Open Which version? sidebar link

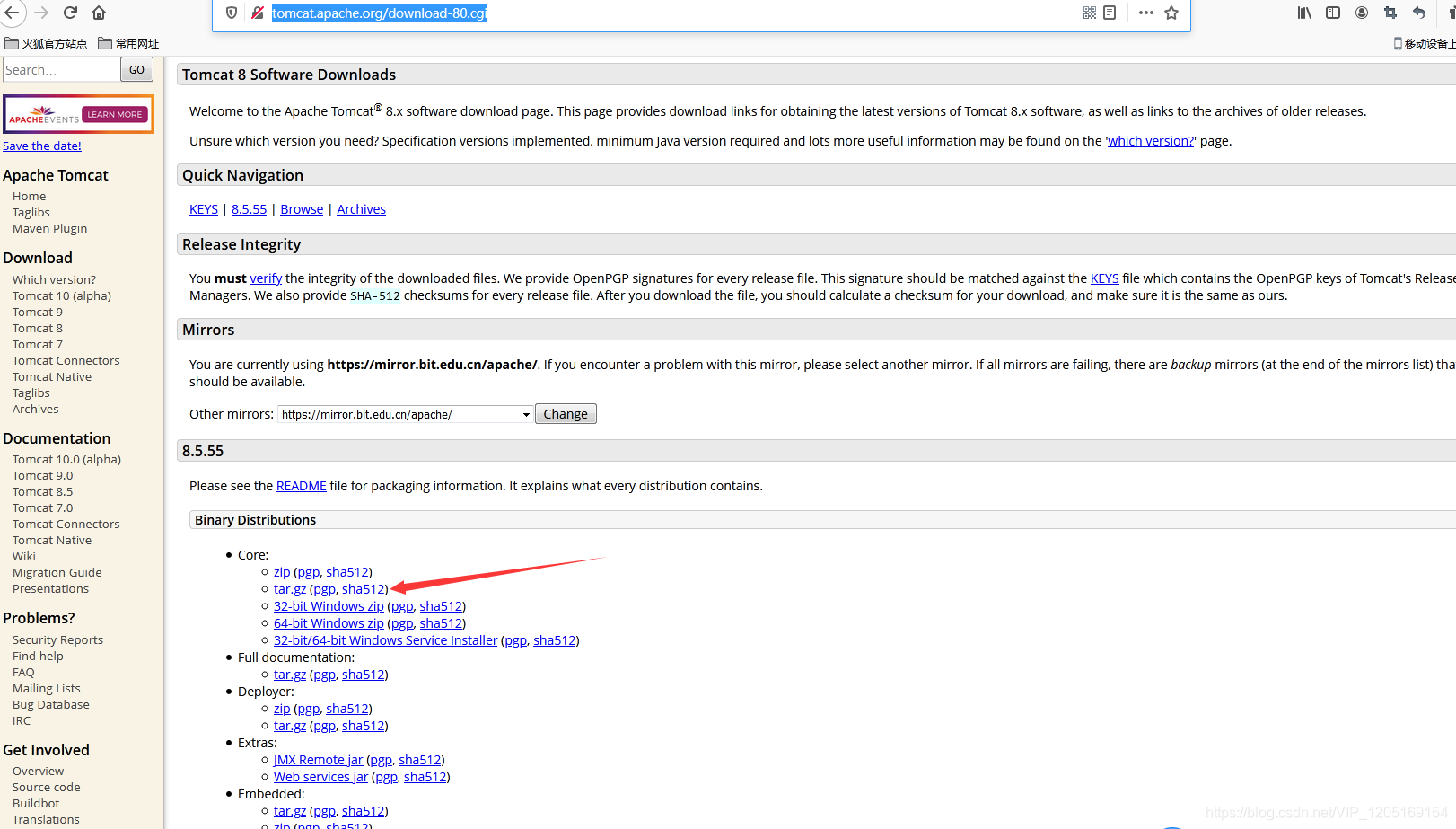(x=54, y=280)
